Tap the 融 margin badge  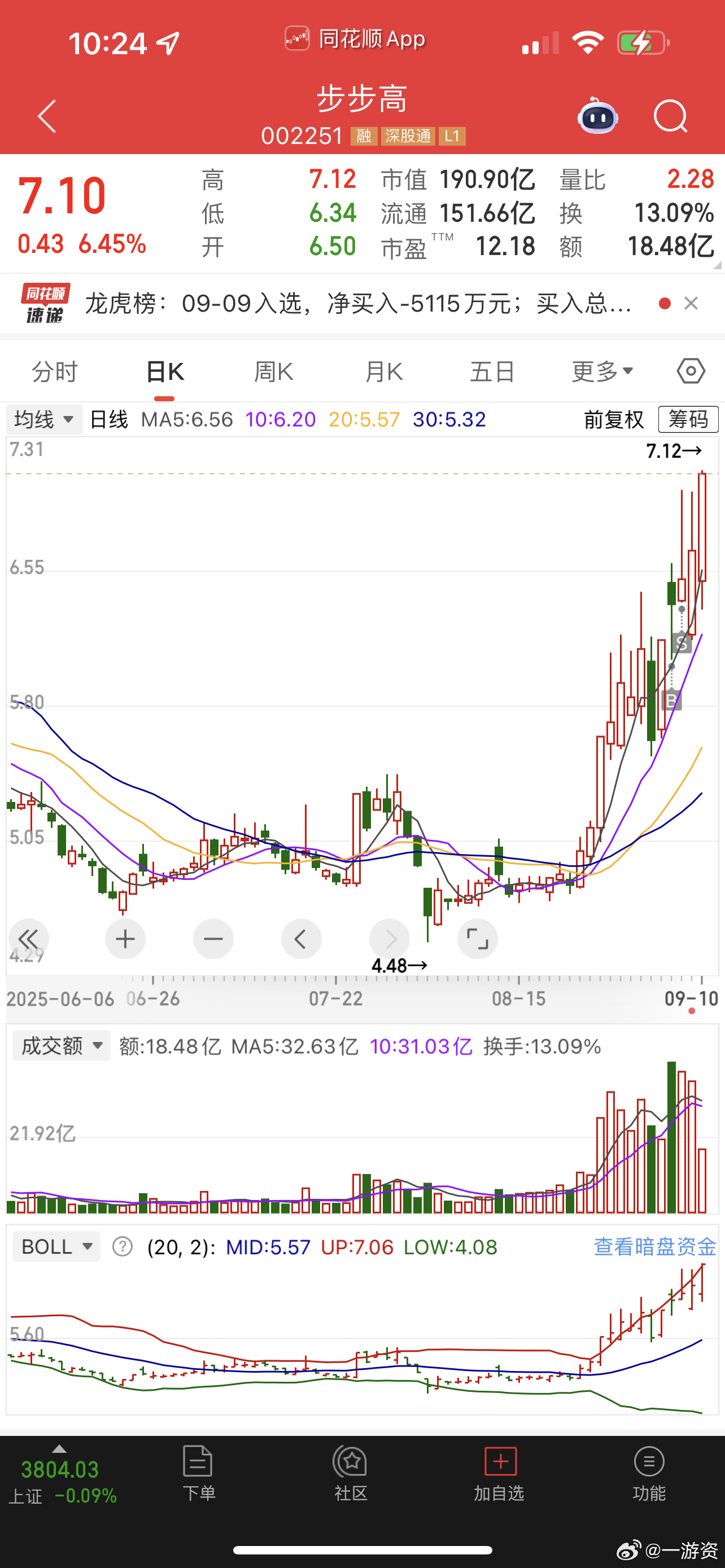[364, 135]
